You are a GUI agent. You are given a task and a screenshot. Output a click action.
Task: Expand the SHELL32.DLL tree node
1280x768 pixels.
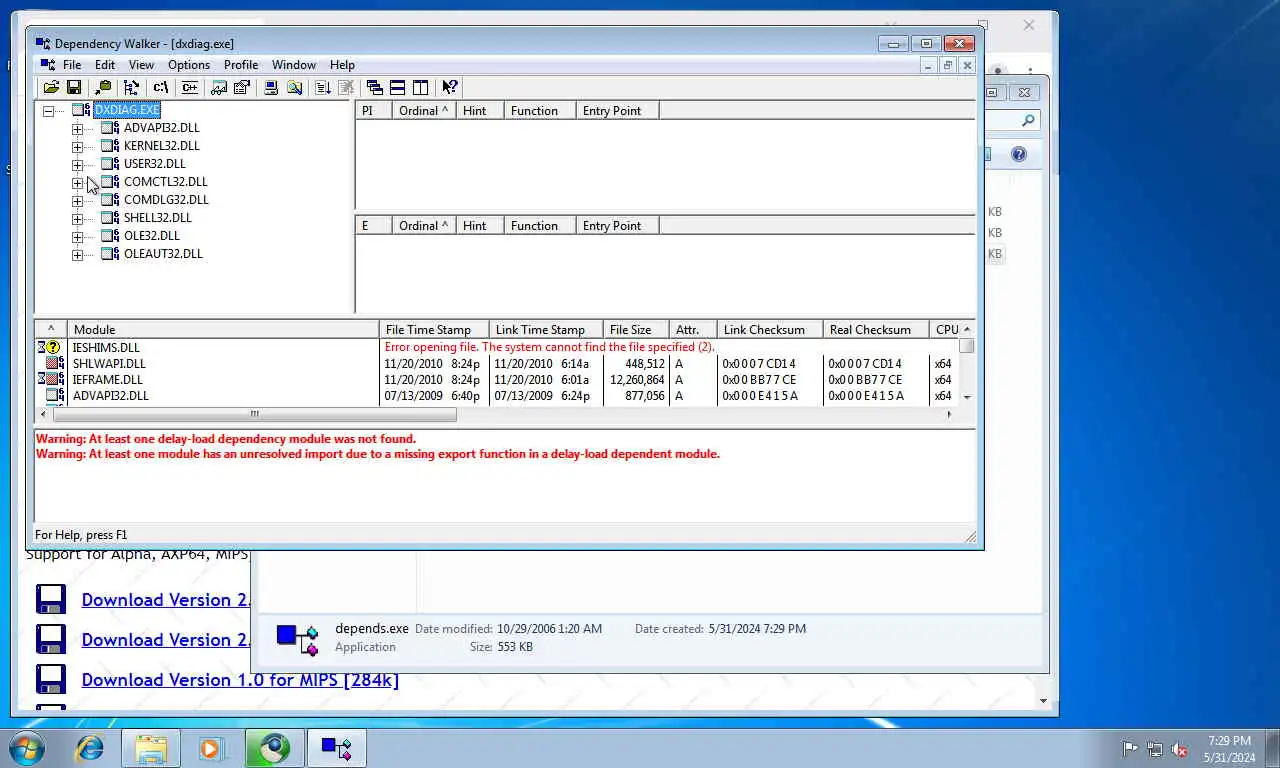[x=77, y=219]
